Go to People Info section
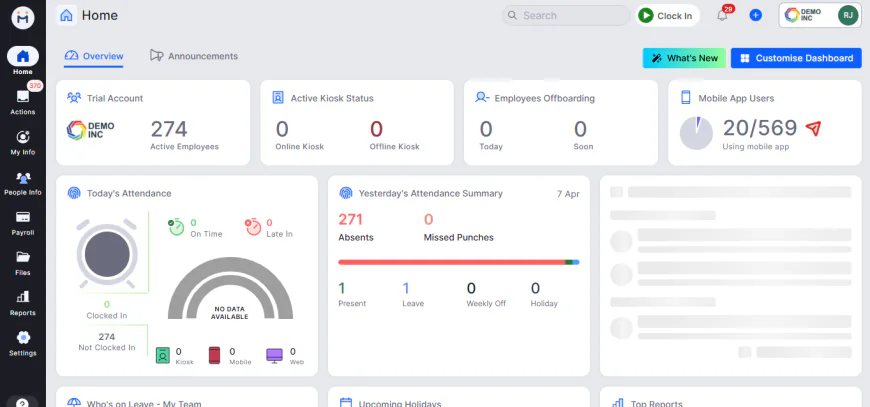 pos(22,178)
